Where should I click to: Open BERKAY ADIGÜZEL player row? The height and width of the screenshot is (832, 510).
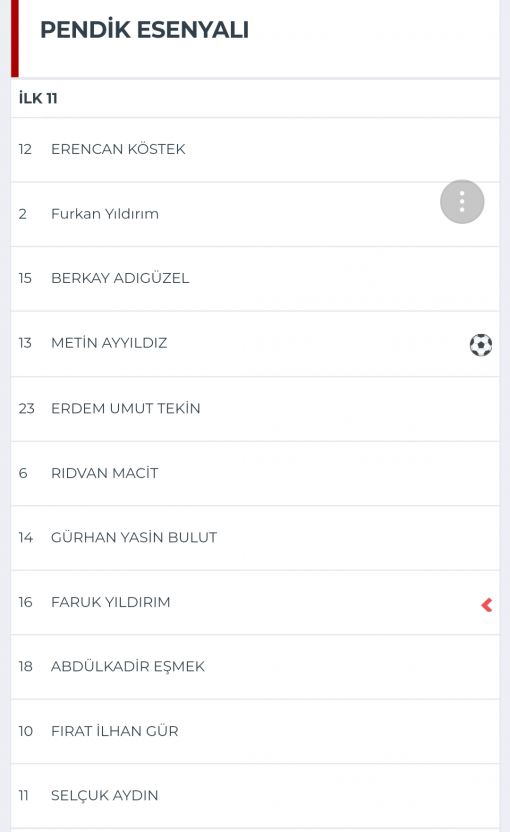[255, 279]
